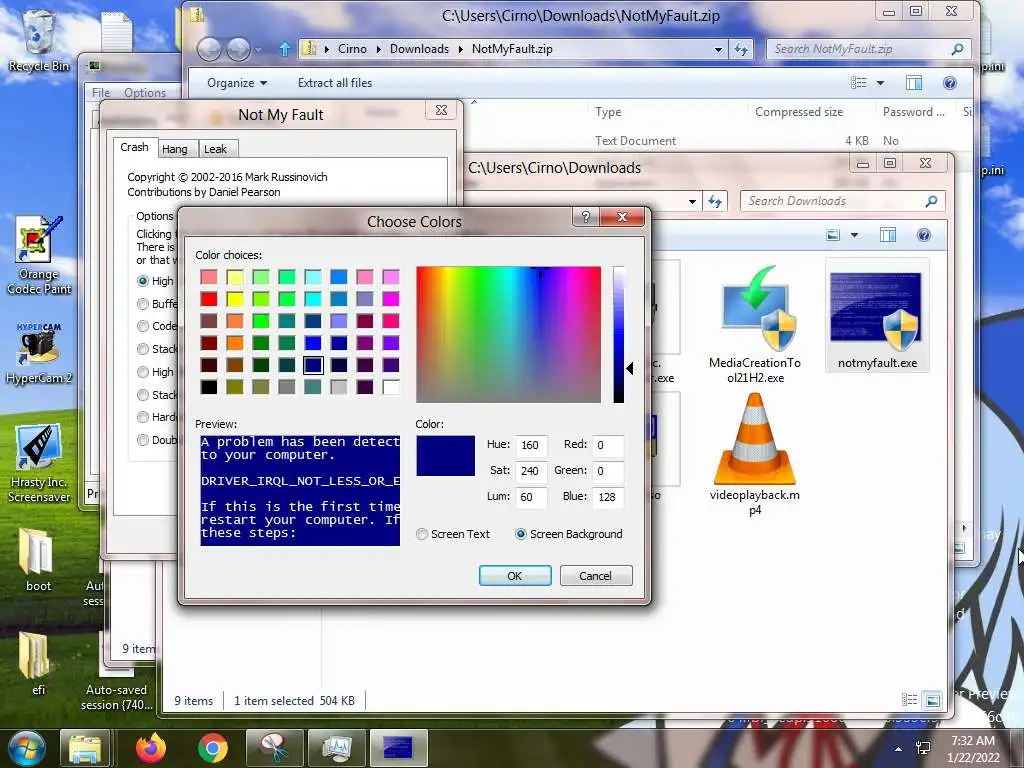Click the luminosity slider bar

click(618, 334)
